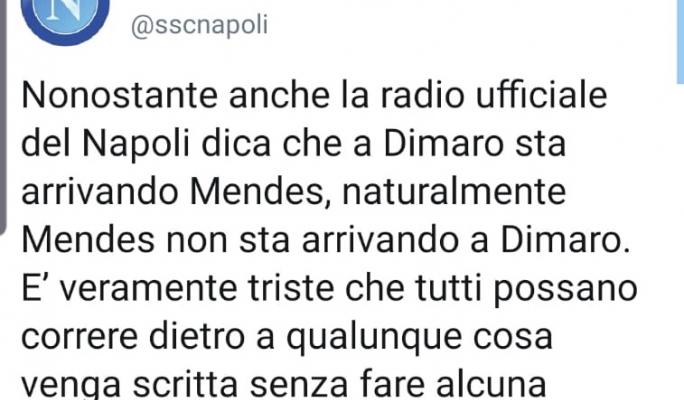Click the word 'anche' in first line
684x400 pixels.
point(279,96)
